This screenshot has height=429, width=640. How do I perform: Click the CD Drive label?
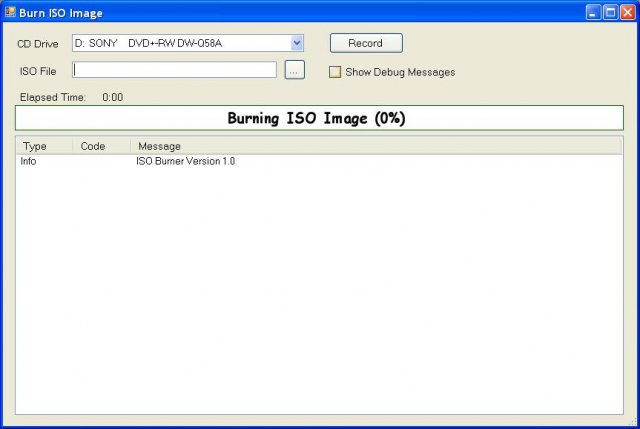pos(38,44)
